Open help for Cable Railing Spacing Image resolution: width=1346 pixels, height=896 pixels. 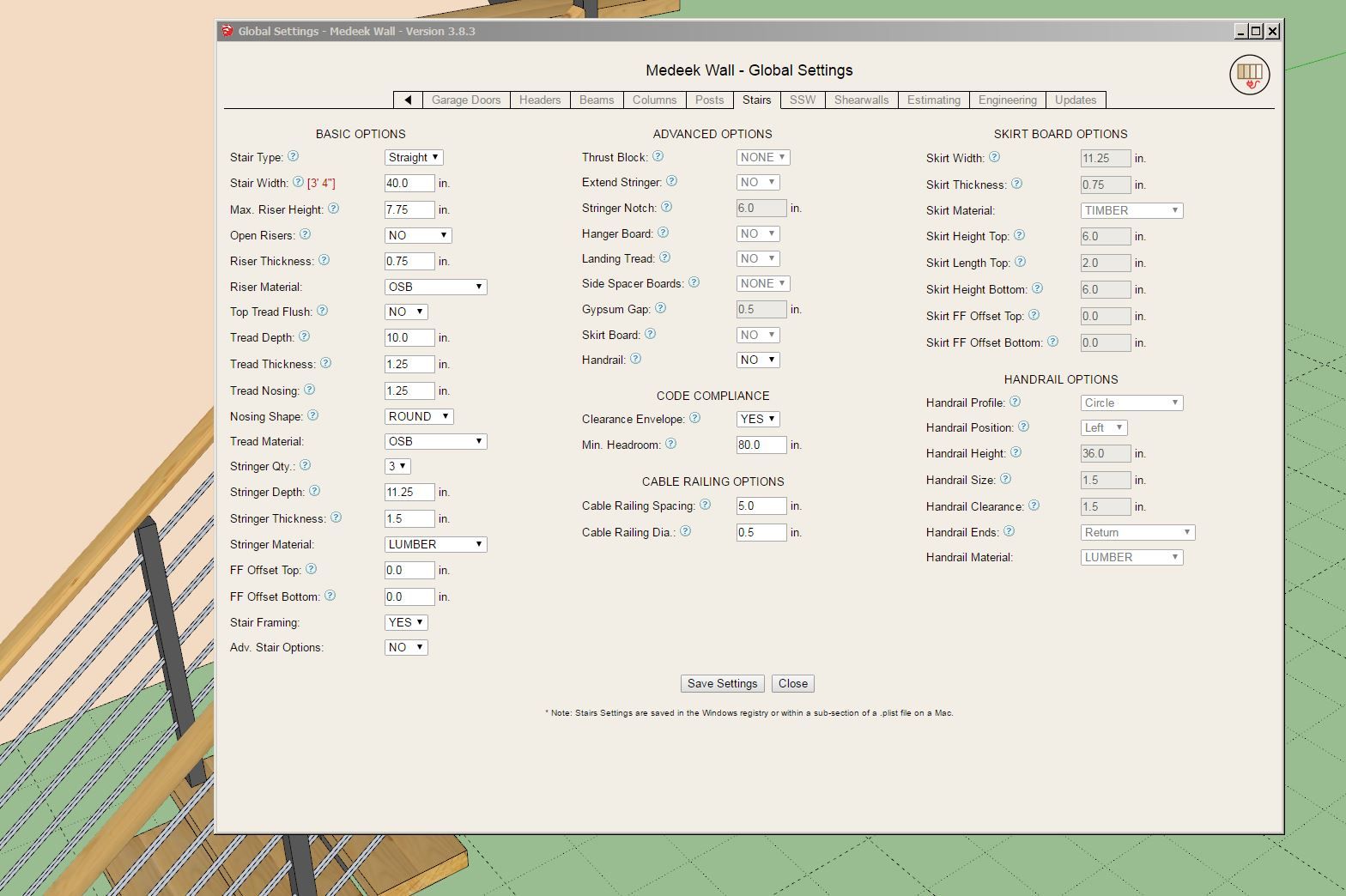coord(705,505)
